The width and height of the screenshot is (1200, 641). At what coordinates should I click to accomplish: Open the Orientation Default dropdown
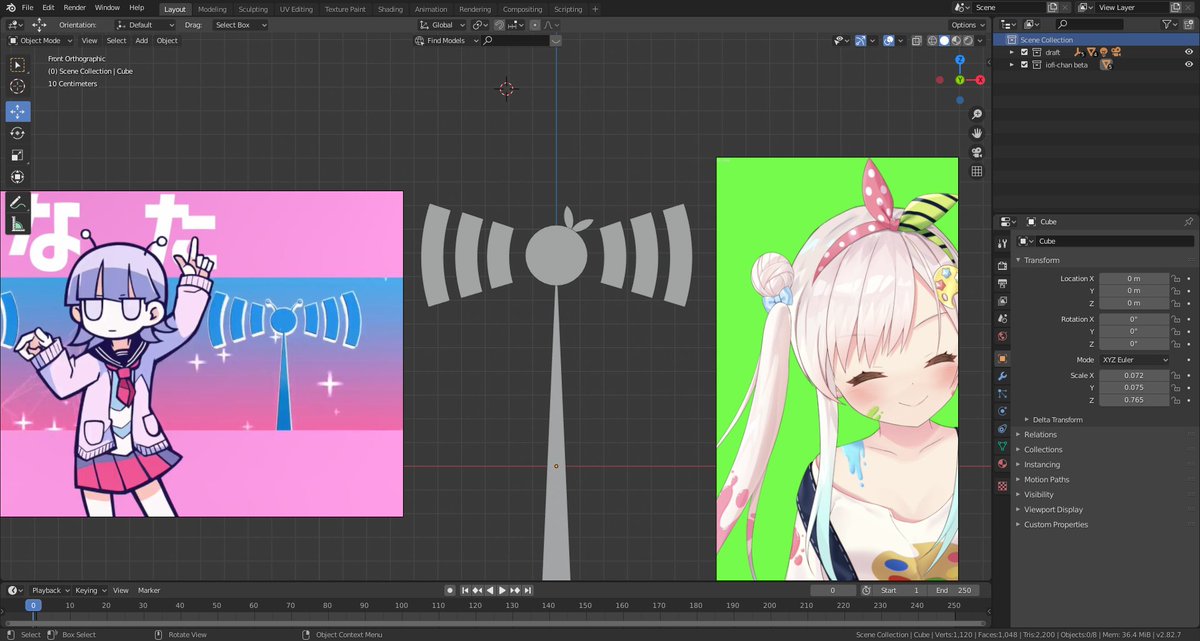144,24
